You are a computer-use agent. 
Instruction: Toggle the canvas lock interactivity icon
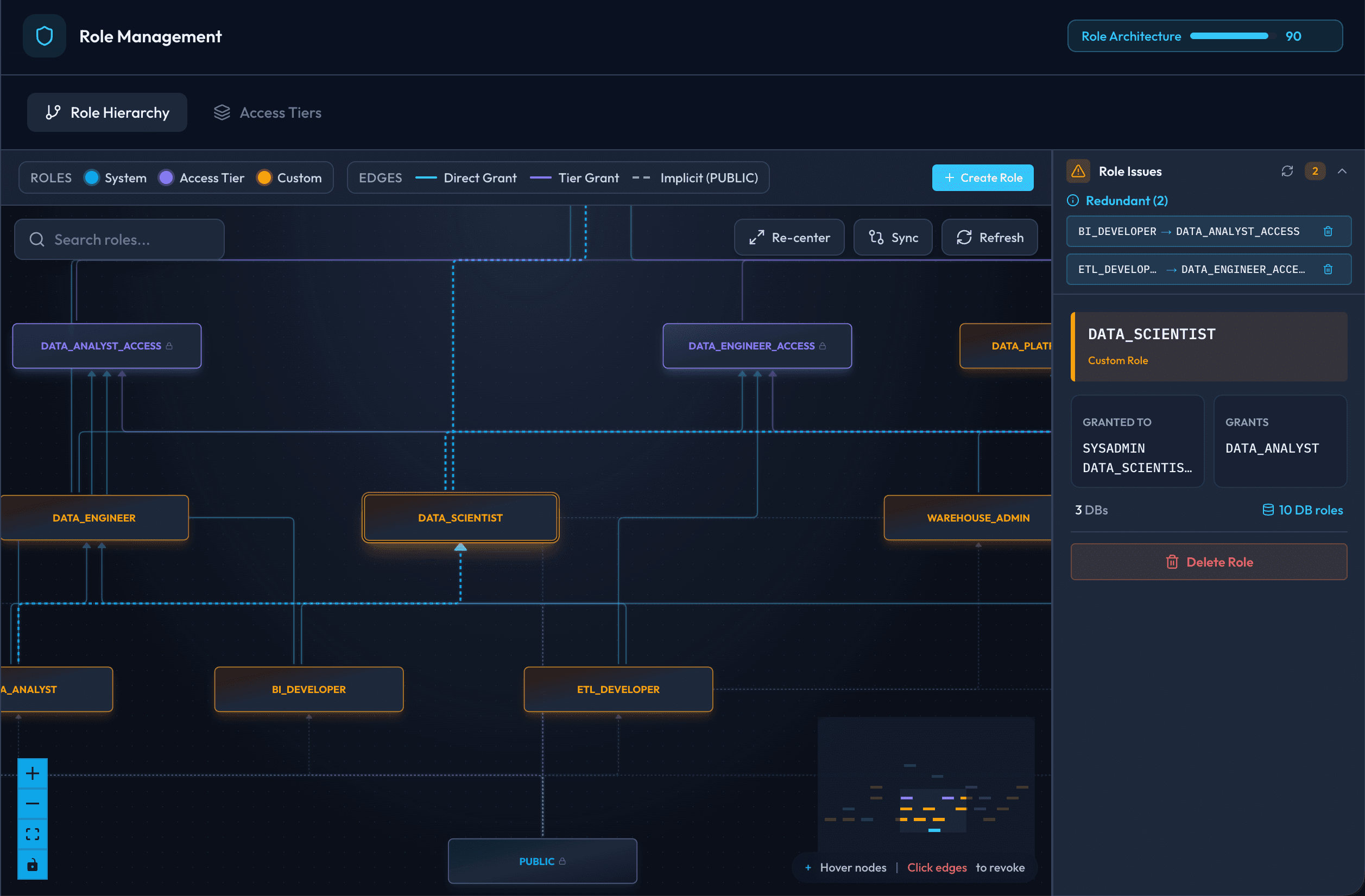click(33, 865)
